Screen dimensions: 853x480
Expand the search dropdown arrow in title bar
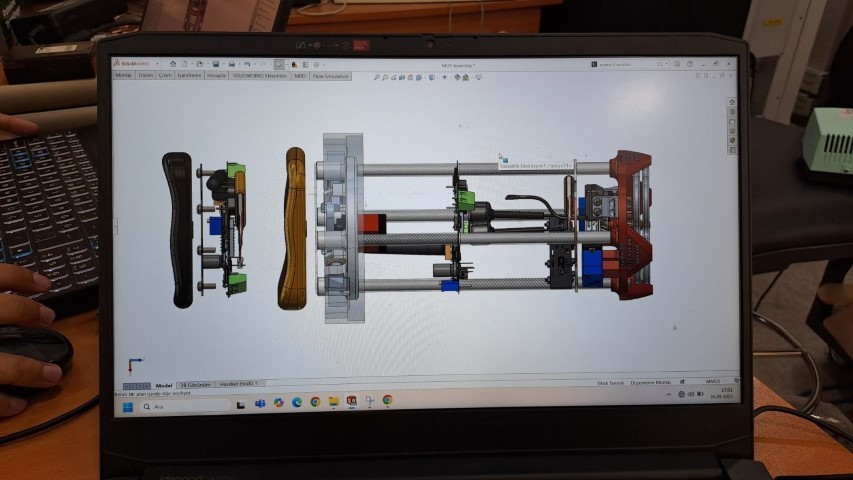click(x=668, y=64)
